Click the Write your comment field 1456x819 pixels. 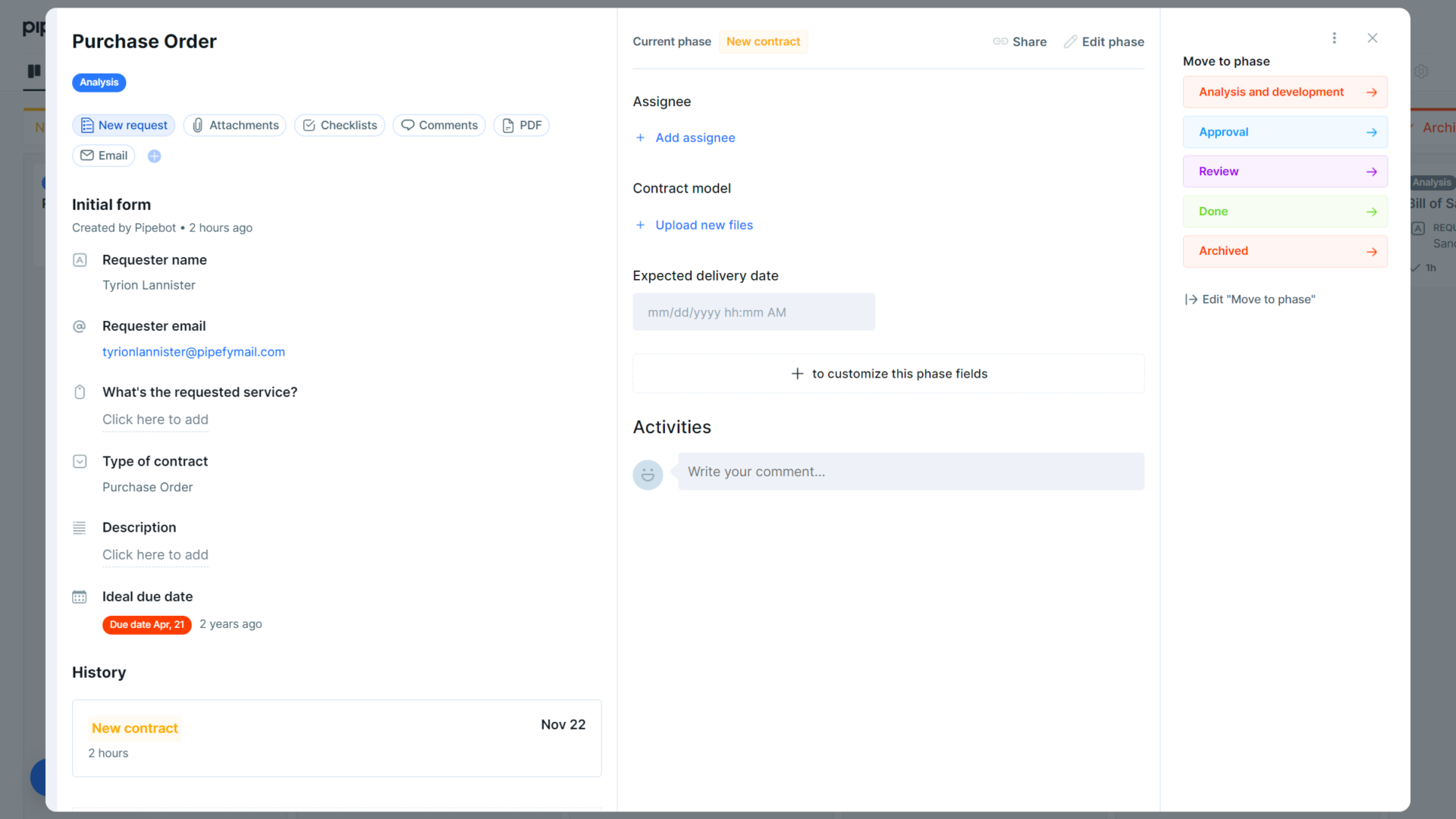910,471
